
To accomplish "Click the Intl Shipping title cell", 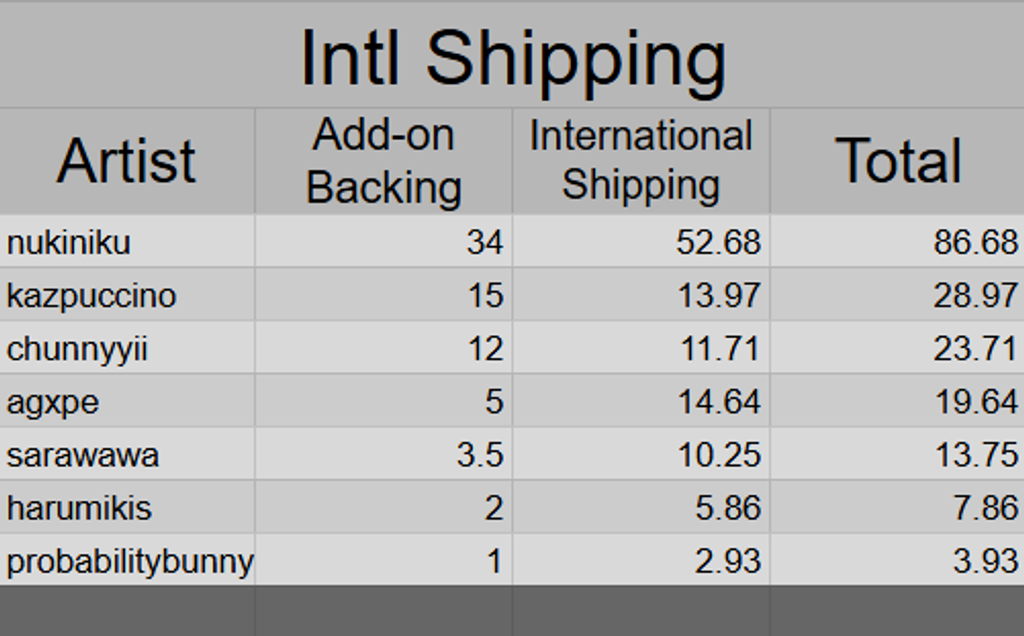I will tap(512, 58).
